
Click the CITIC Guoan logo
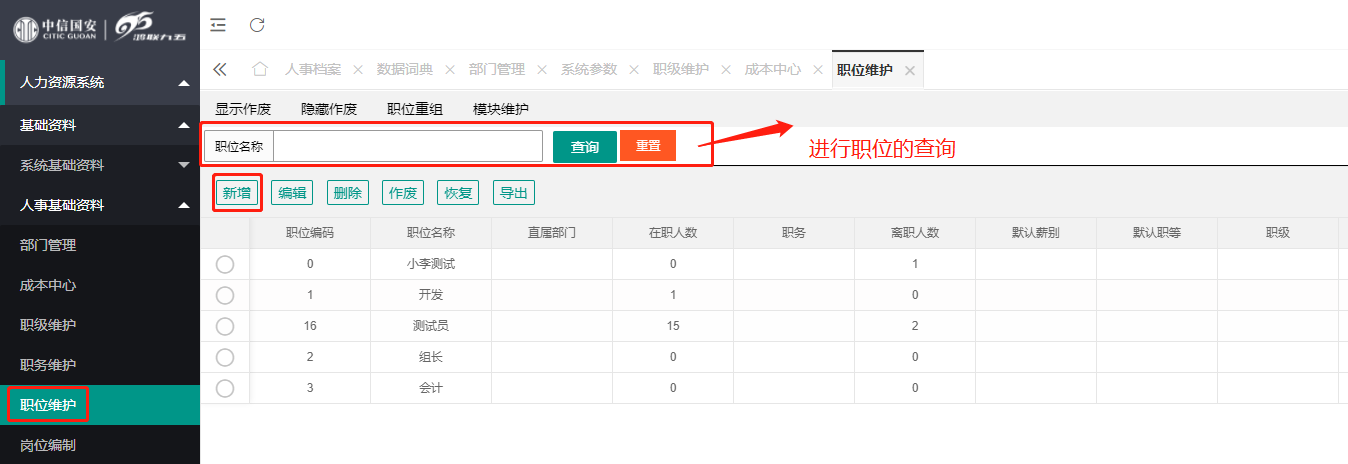pyautogui.click(x=56, y=28)
